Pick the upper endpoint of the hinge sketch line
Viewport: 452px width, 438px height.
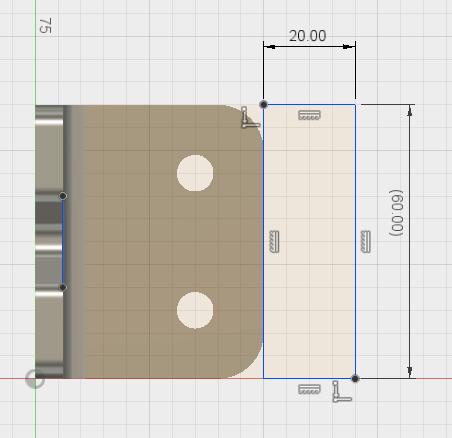(63, 196)
